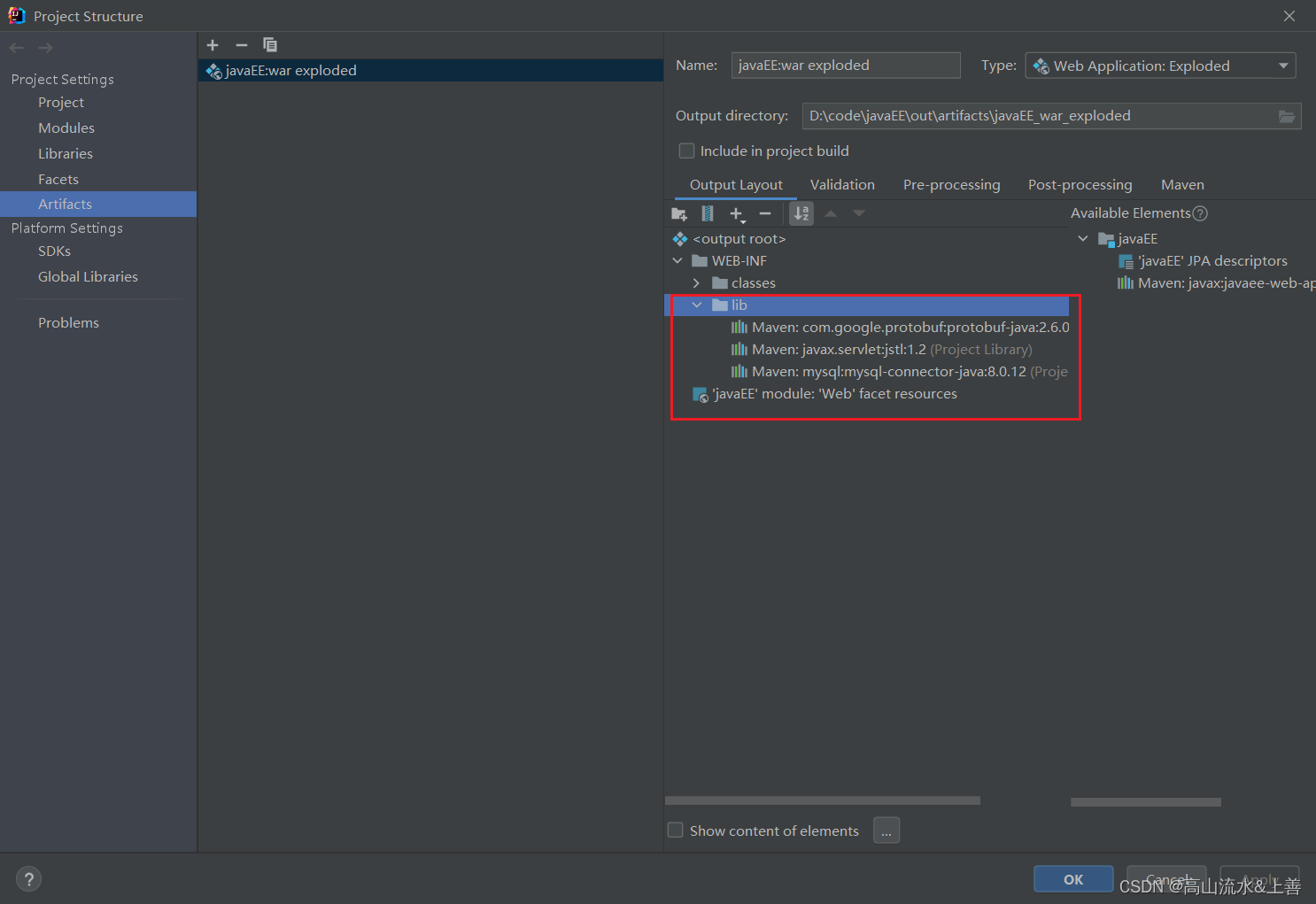Create an archive in the output layout
The width and height of the screenshot is (1316, 904).
(x=707, y=213)
